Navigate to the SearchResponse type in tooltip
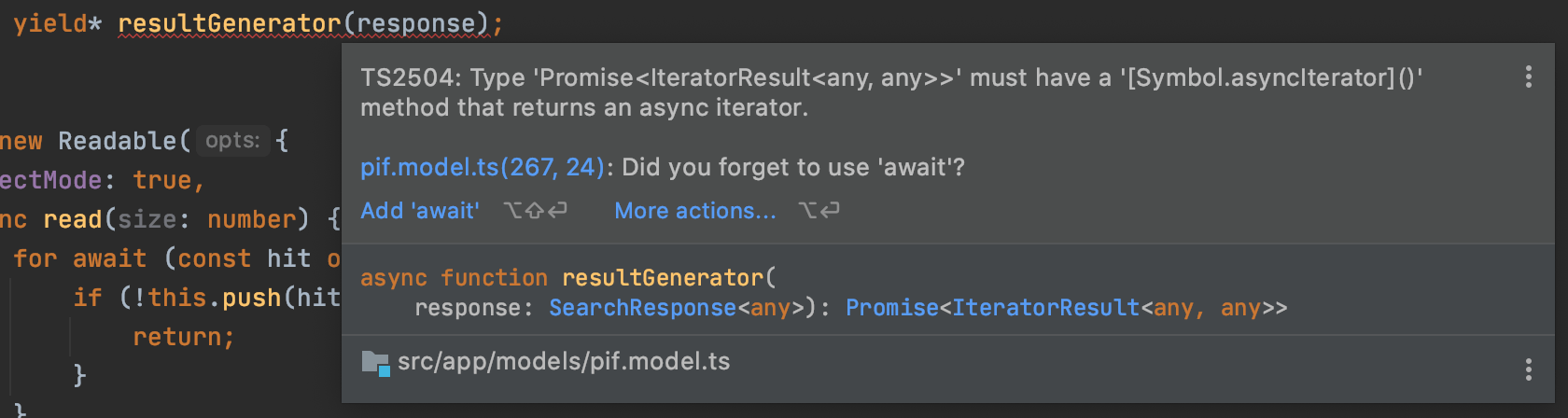The image size is (1568, 418). 642,308
